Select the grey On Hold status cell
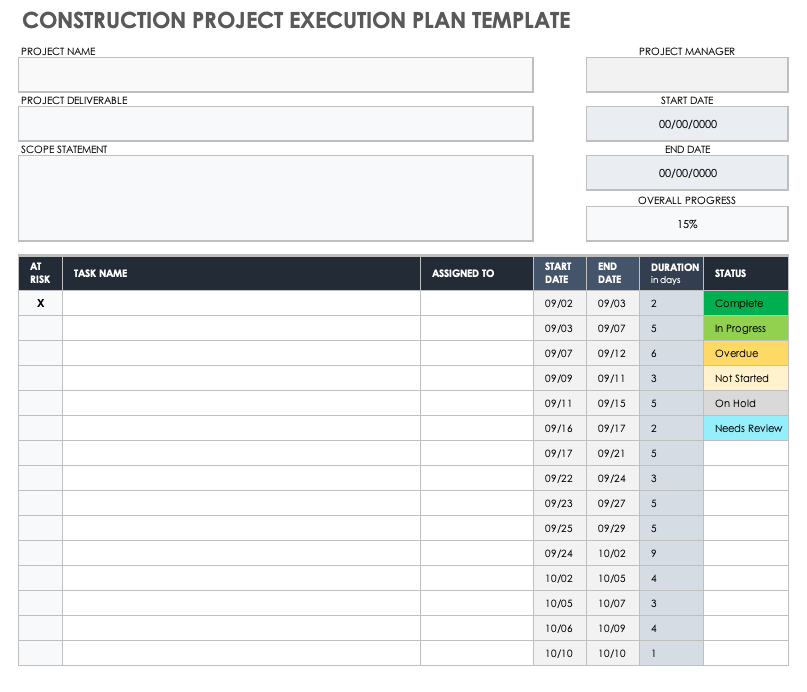 click(745, 403)
